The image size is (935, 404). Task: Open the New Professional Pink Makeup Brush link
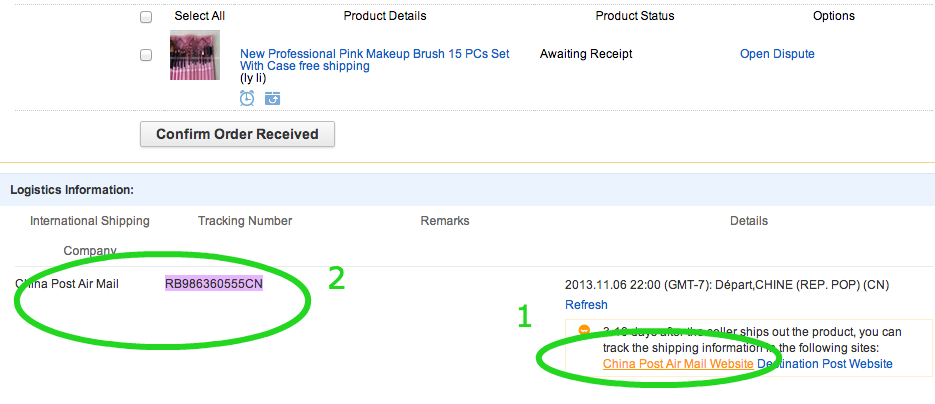374,60
